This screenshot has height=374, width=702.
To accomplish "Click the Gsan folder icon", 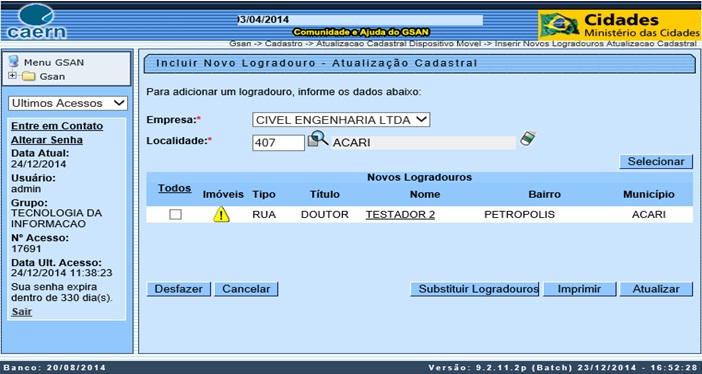I will coord(29,76).
